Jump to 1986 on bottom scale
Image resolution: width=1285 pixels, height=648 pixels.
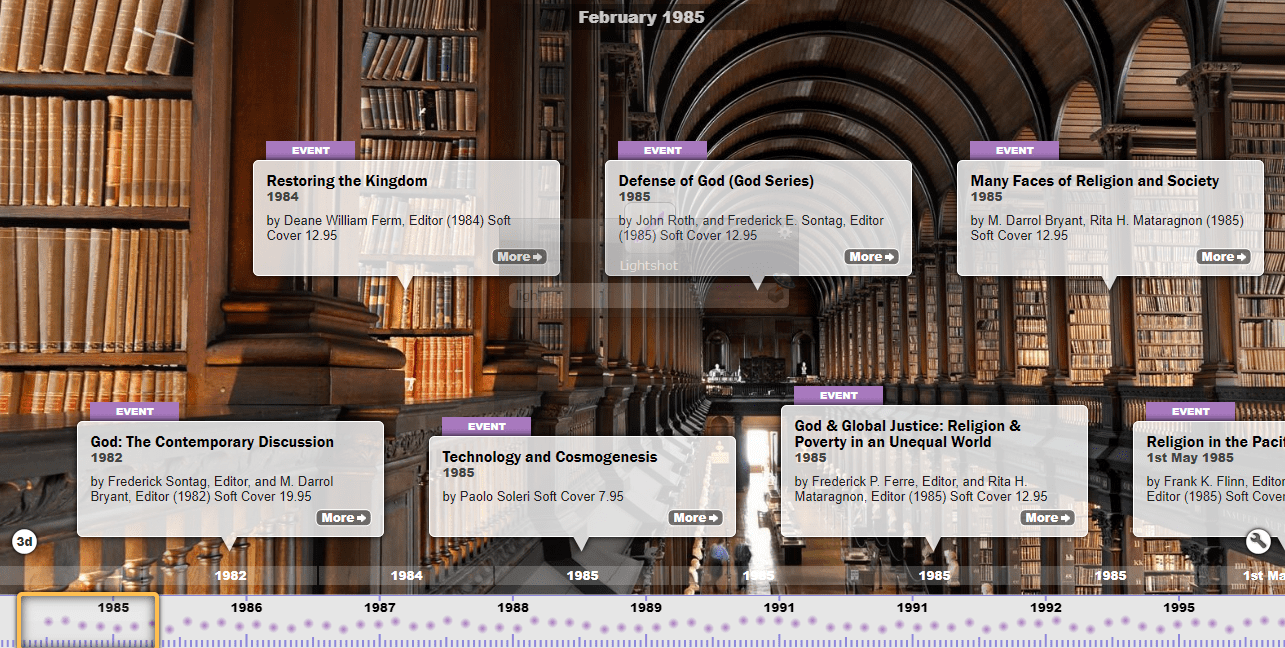pos(247,607)
